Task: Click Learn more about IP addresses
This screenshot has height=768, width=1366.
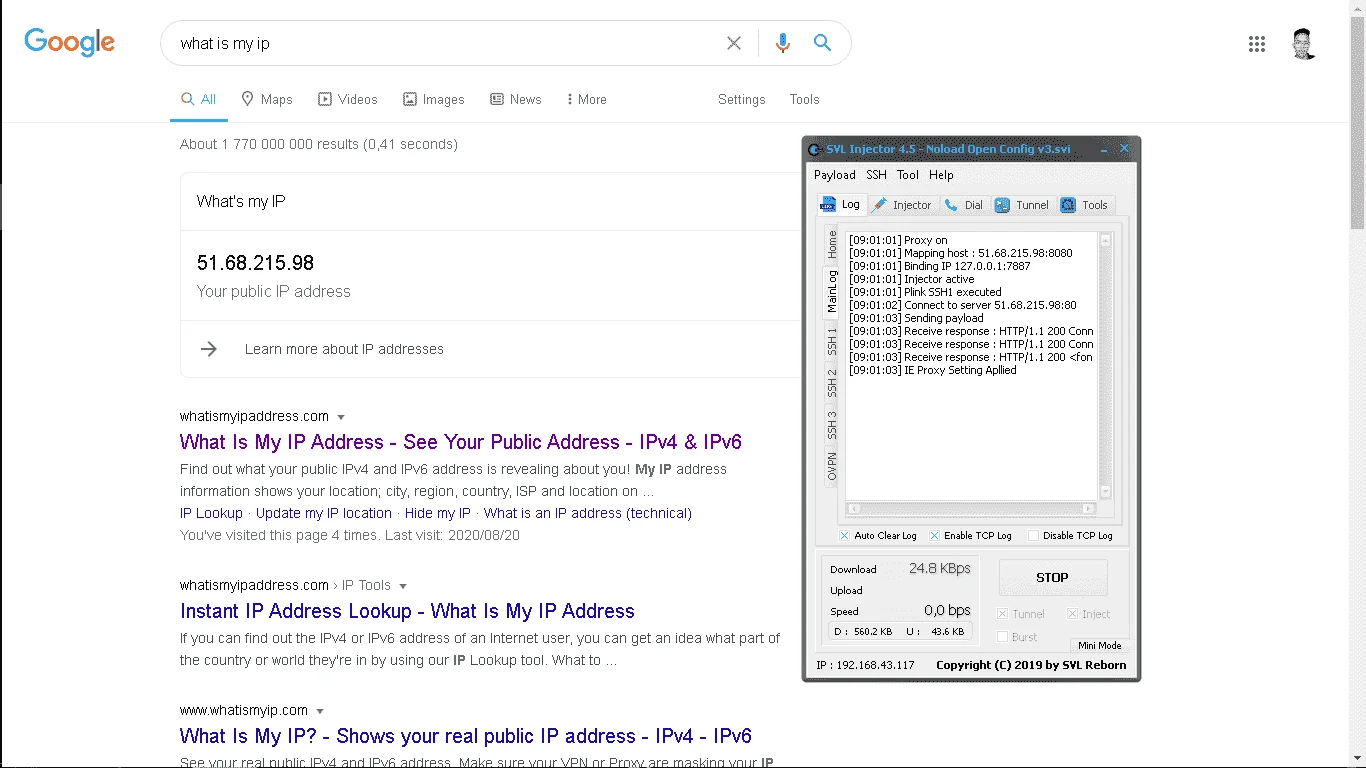Action: pyautogui.click(x=344, y=349)
